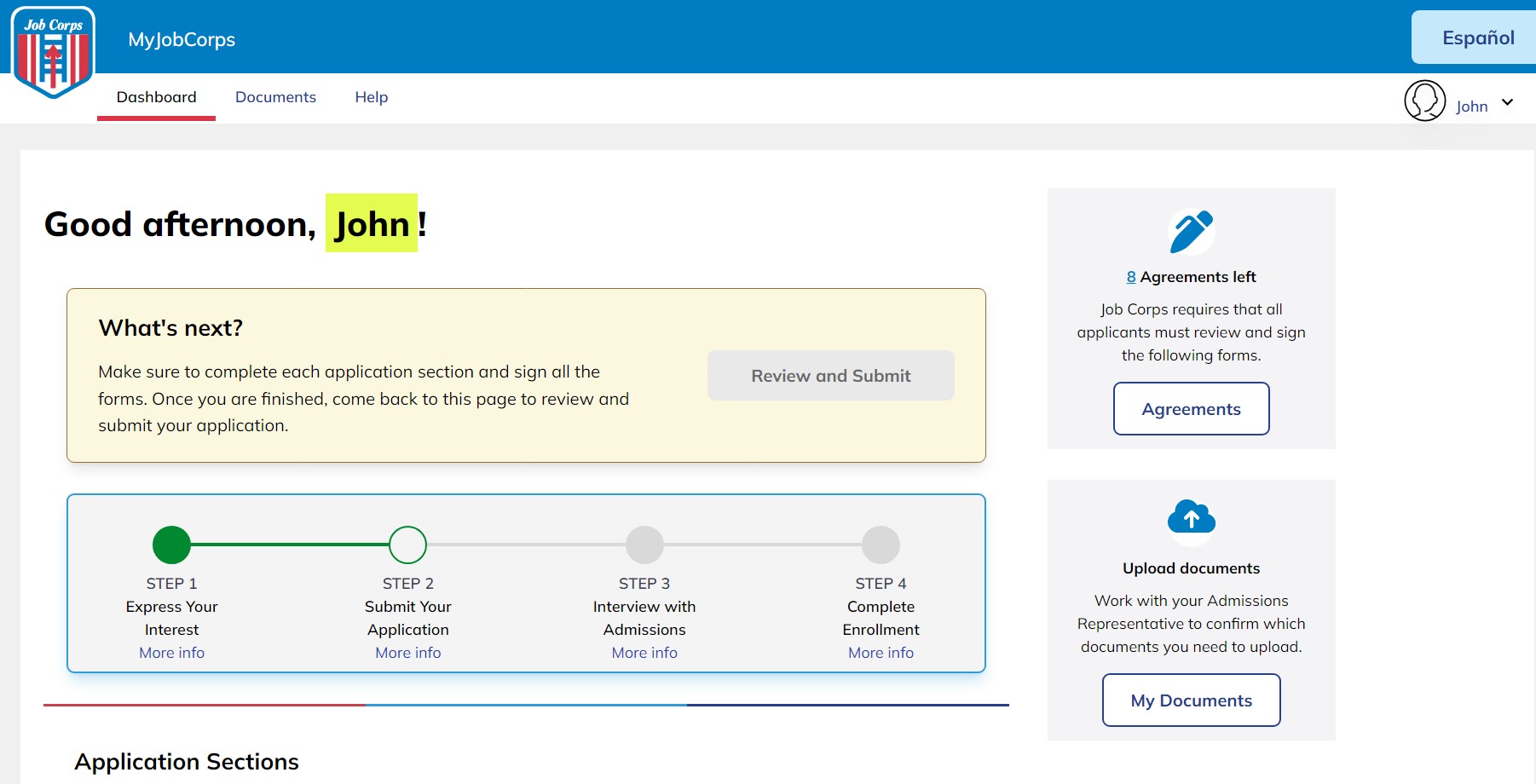
Task: Click the My Documents button
Action: click(x=1191, y=700)
